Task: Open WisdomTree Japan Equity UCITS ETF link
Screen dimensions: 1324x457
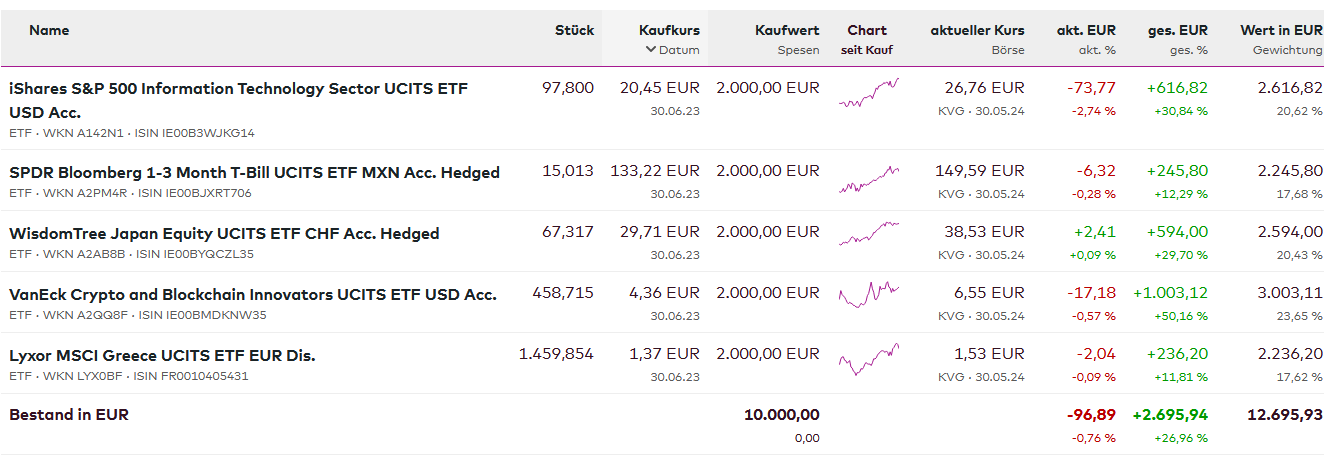Action: [224, 233]
